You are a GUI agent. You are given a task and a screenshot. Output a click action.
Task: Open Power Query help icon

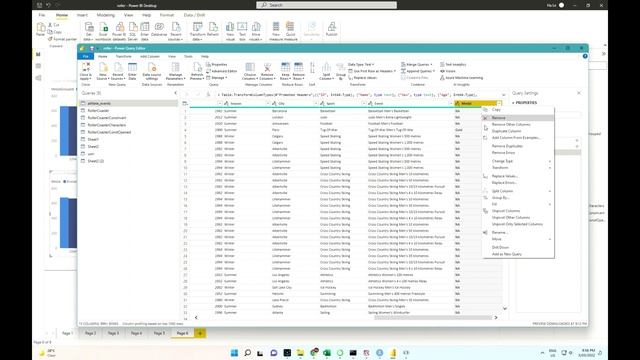click(585, 56)
